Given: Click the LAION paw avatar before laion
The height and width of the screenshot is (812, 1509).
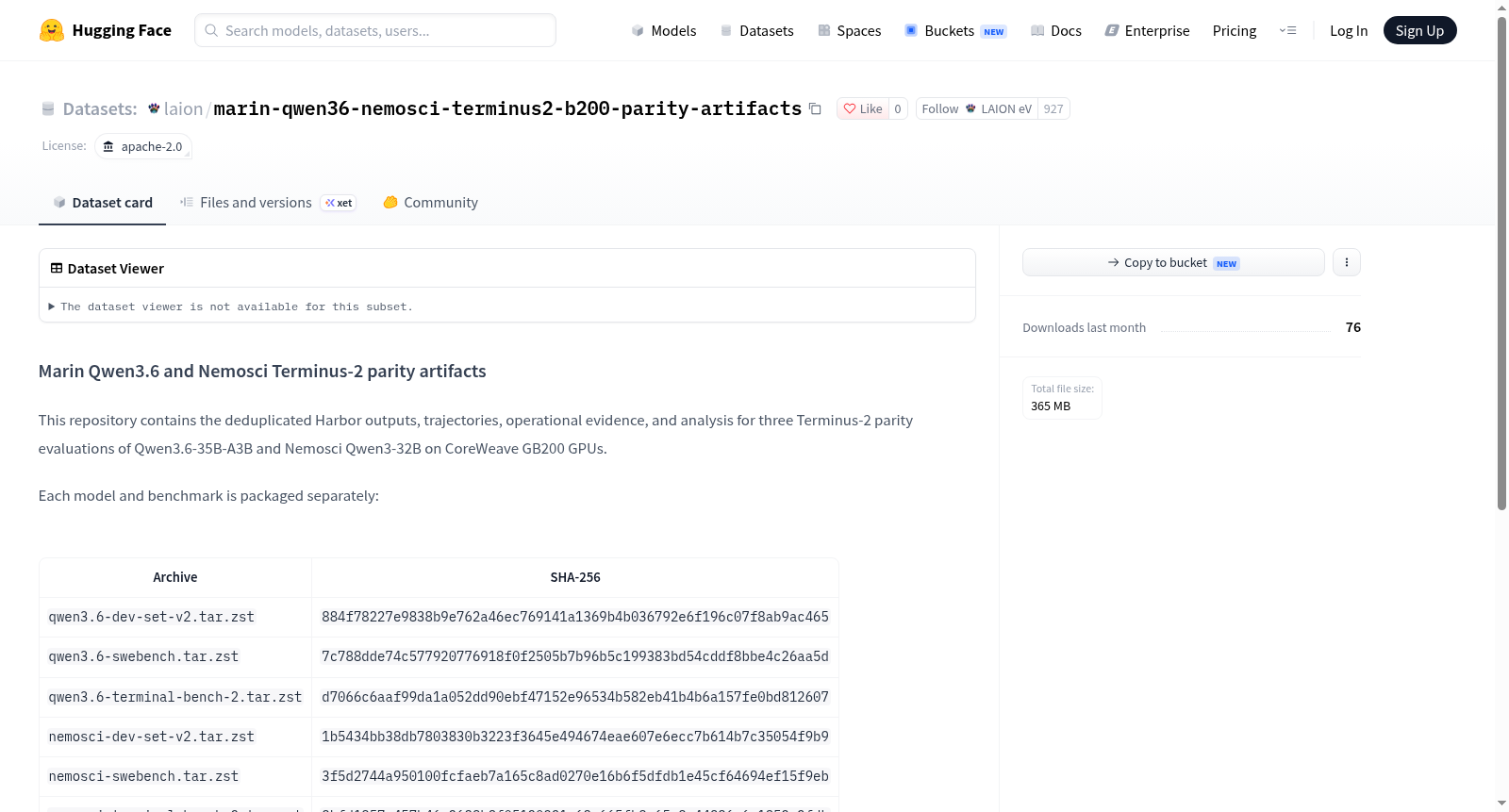Looking at the screenshot, I should pos(154,108).
